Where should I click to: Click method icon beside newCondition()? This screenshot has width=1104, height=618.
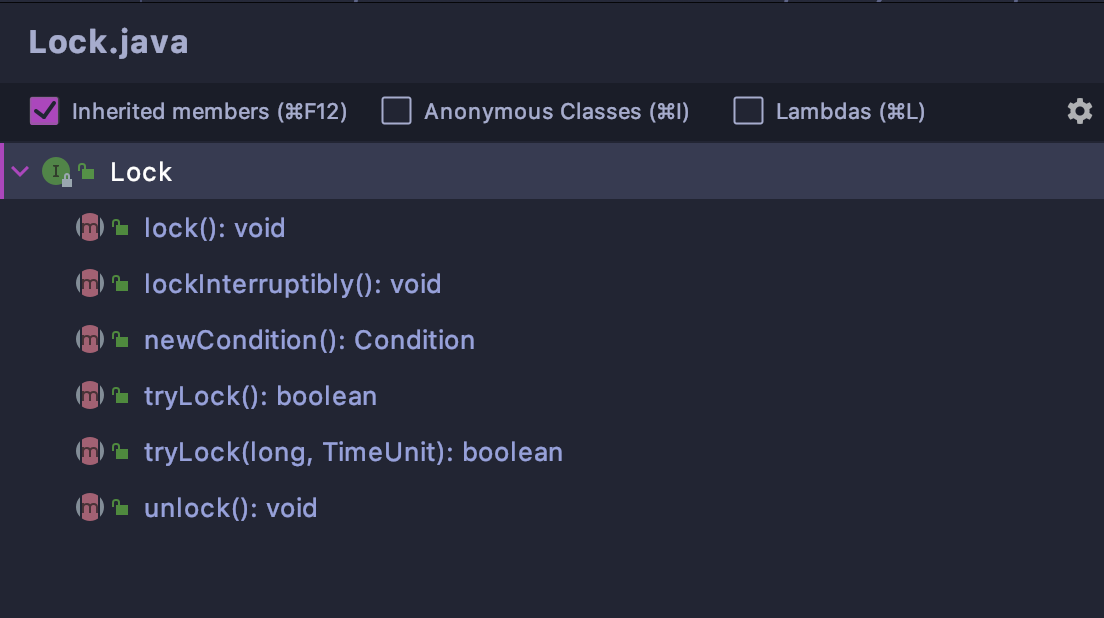[x=90, y=340]
